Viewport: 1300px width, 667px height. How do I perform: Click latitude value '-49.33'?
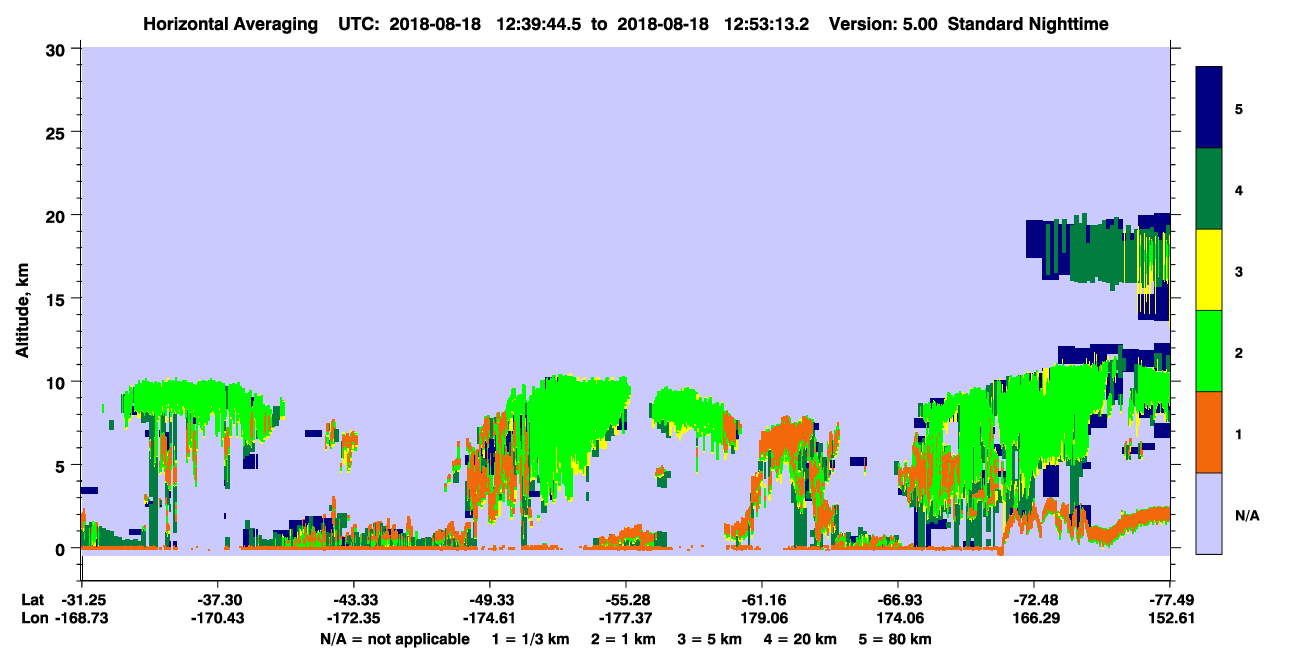pyautogui.click(x=489, y=600)
